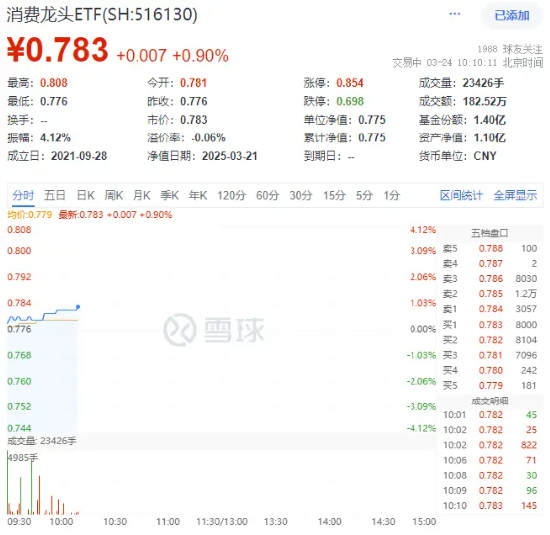
Task: Select the 买5 order row at 0.779
Action: 490,386
